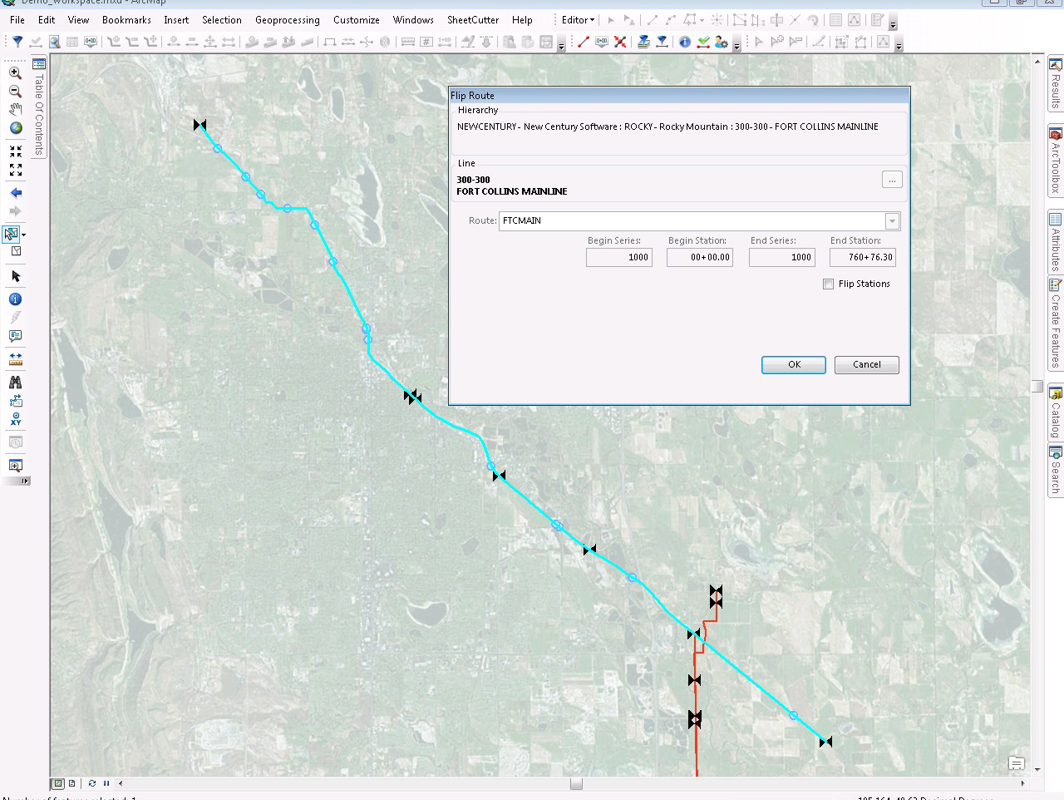Go back to previous extent
Viewport: 1064px width, 800px height.
(15, 193)
